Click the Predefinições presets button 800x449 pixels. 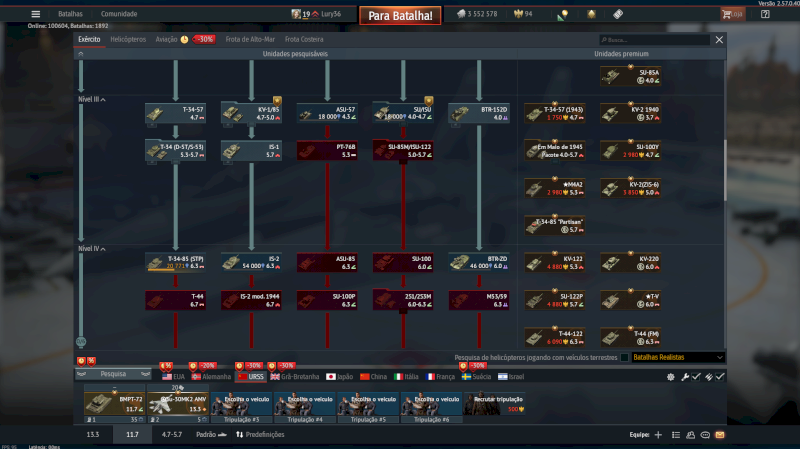coord(260,435)
